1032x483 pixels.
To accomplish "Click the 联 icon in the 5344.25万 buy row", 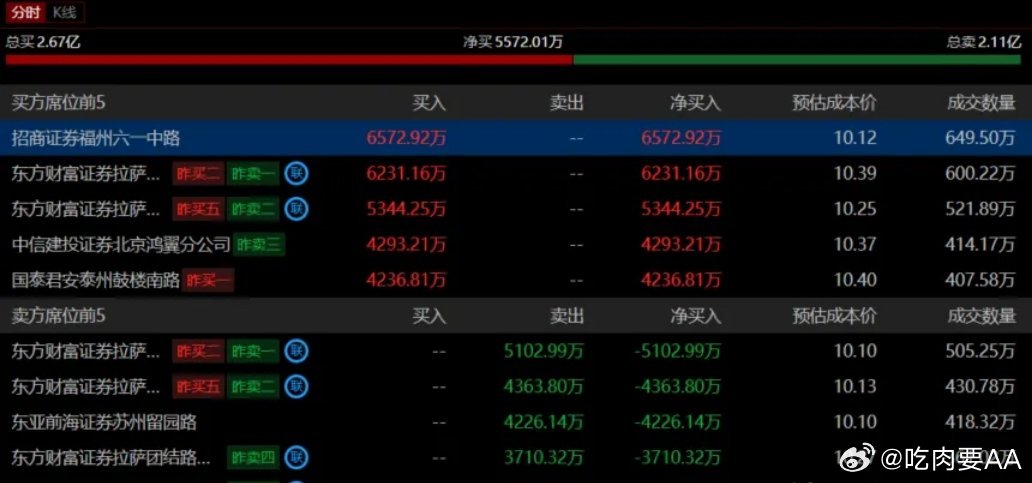I will click(x=296, y=209).
